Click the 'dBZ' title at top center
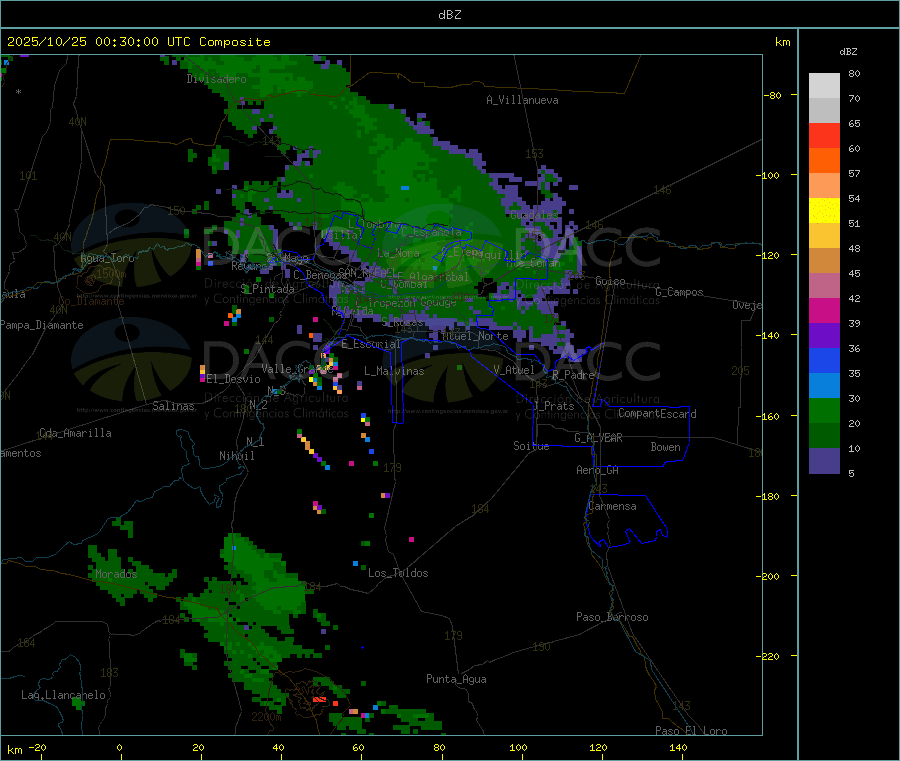Screen dimensions: 900x761 [449, 15]
